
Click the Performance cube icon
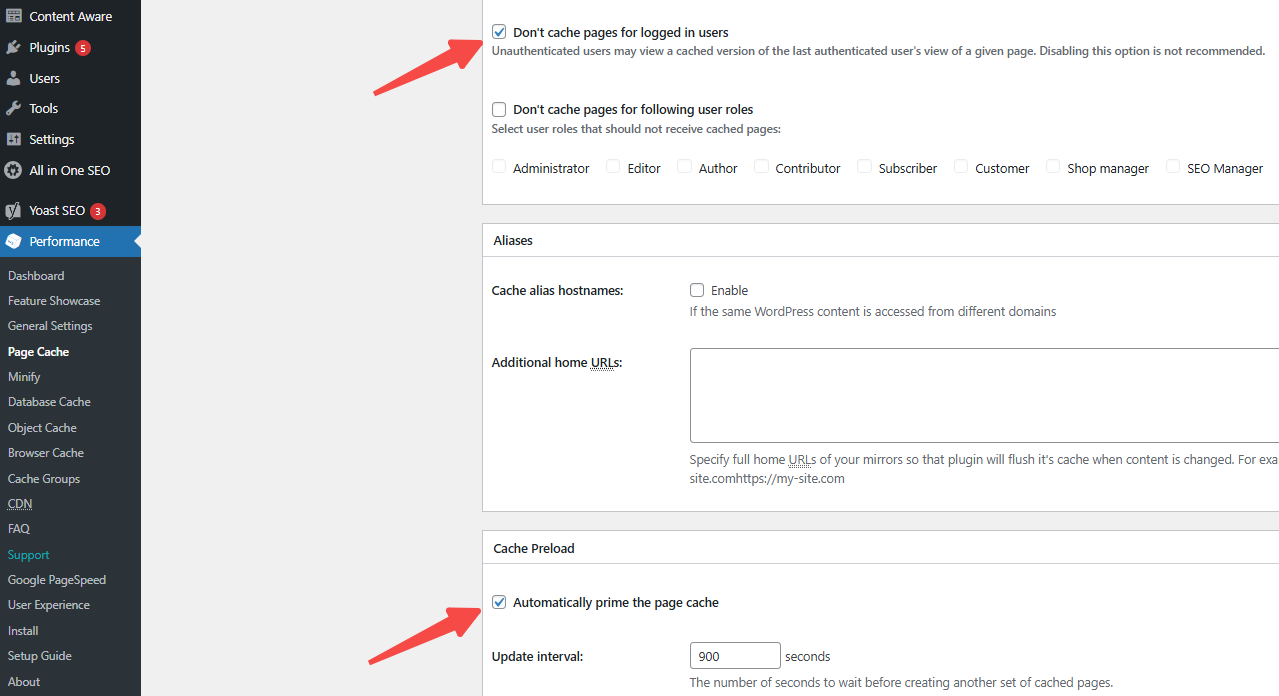coord(13,241)
